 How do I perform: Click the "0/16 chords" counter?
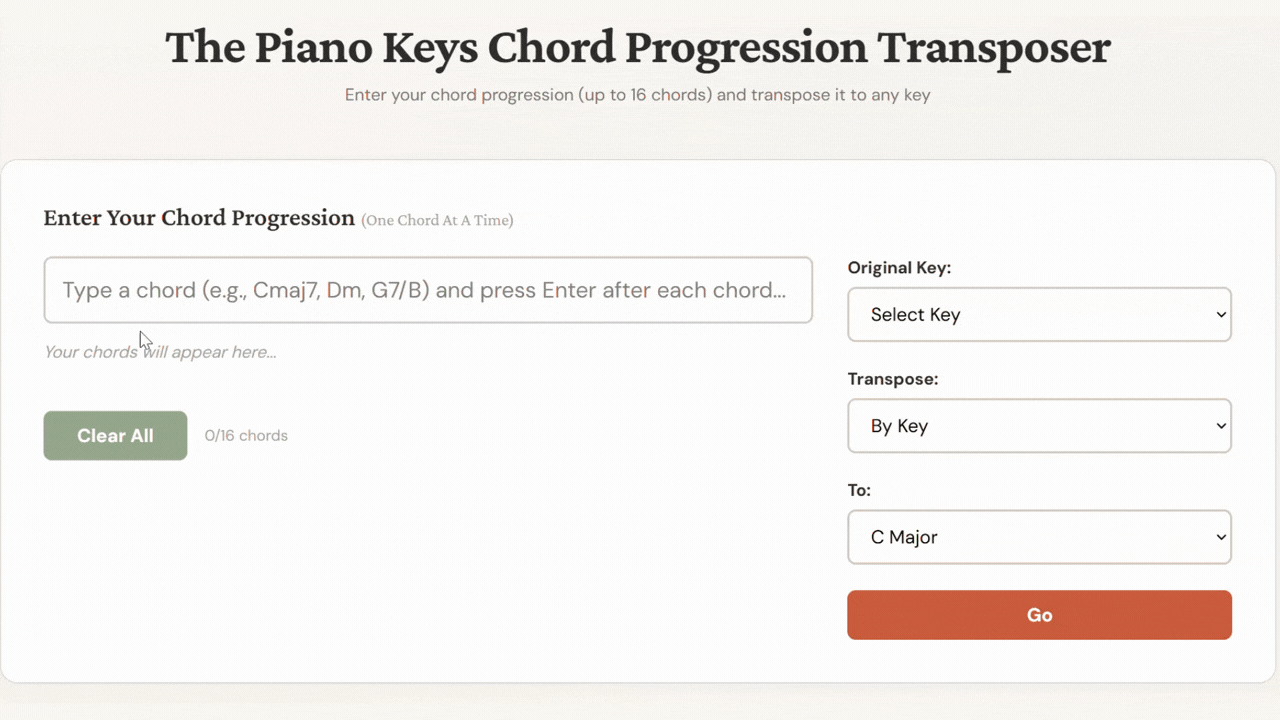(246, 436)
